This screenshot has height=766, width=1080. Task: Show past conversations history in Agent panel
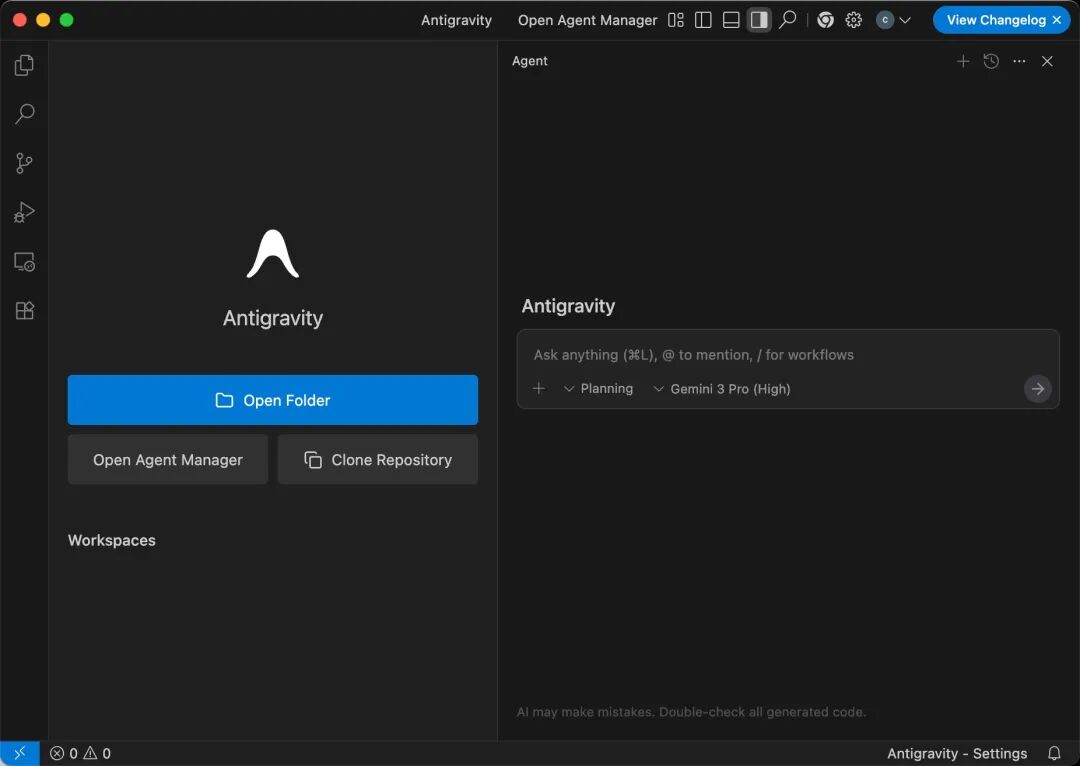point(991,61)
